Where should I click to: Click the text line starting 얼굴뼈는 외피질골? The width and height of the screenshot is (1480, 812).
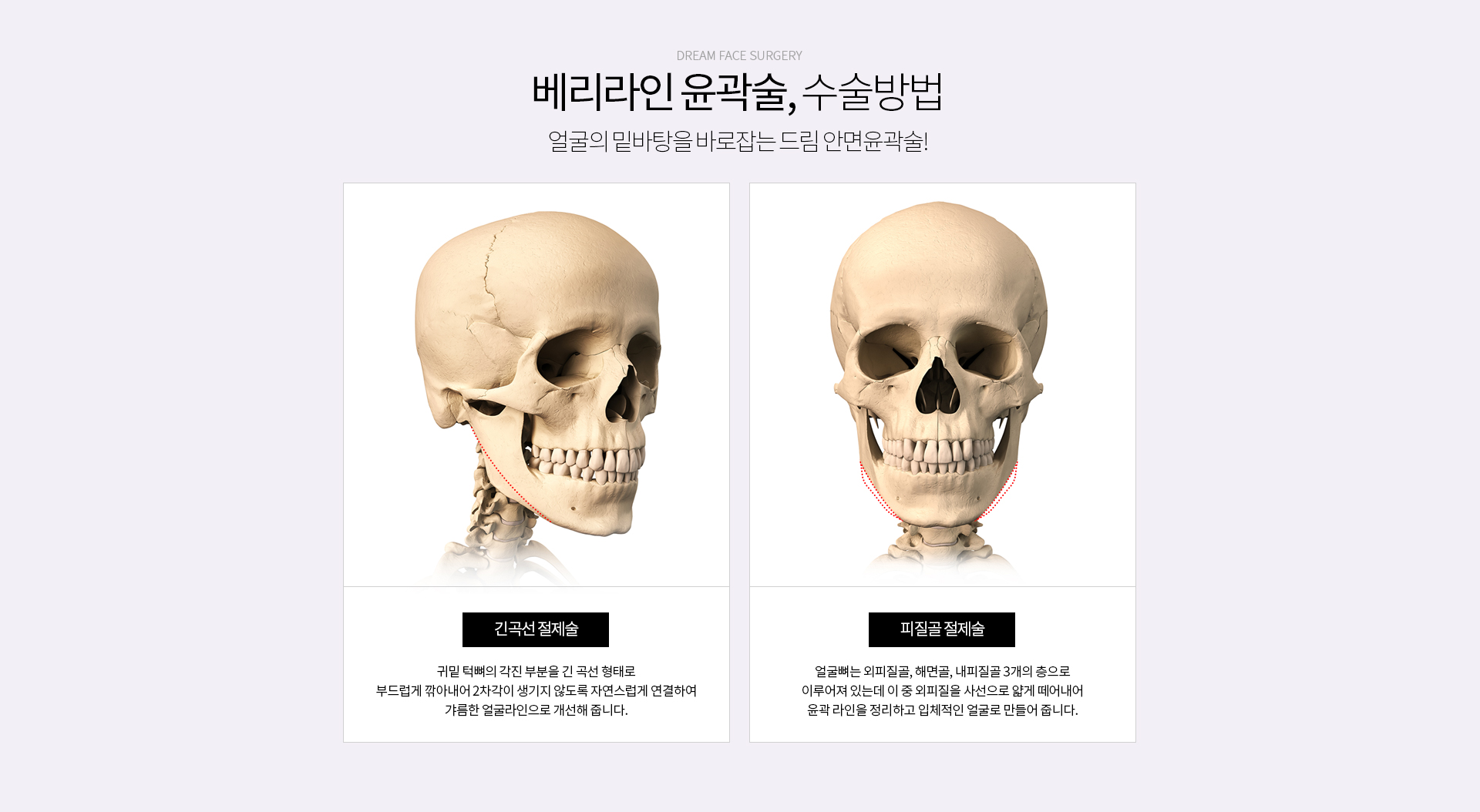942,672
